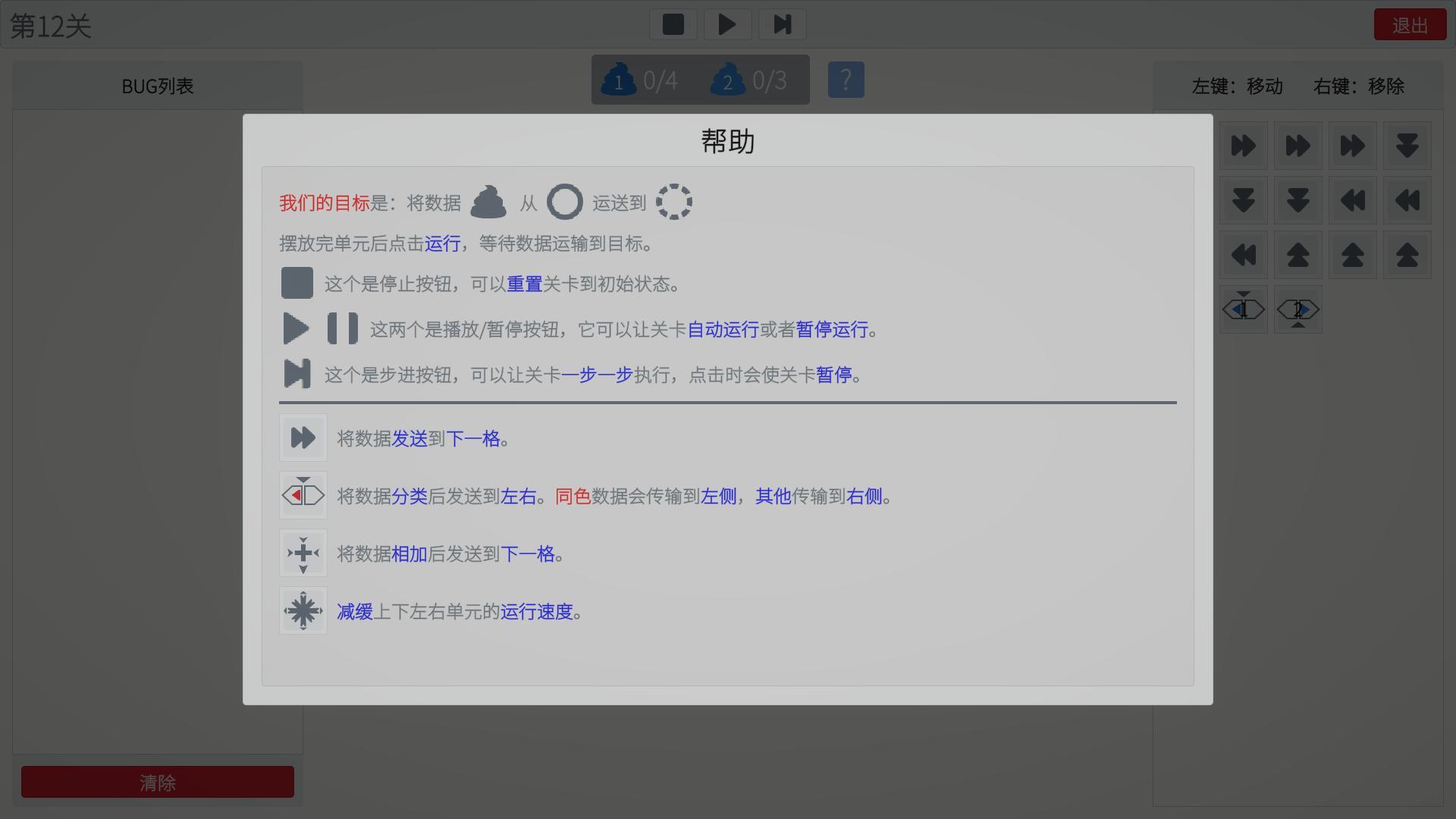
Task: Select the blue sorter unit labeled 1
Action: coord(1243,309)
